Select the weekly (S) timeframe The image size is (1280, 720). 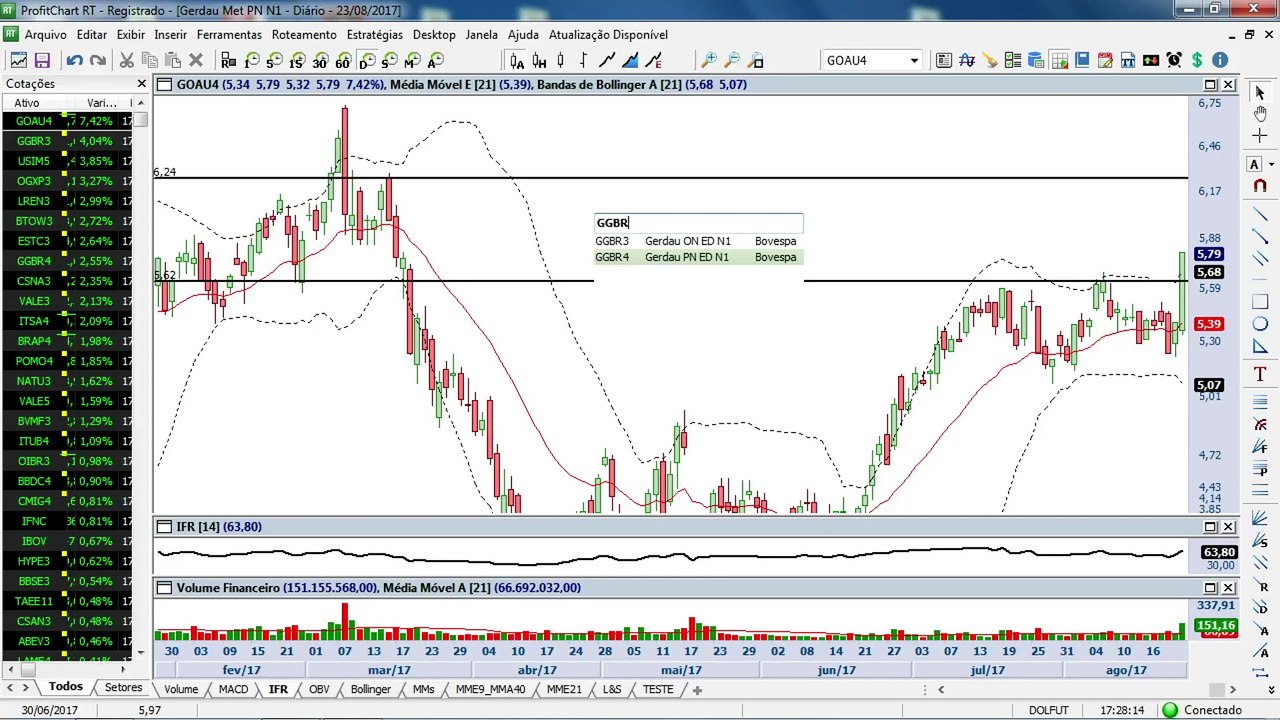coord(389,60)
